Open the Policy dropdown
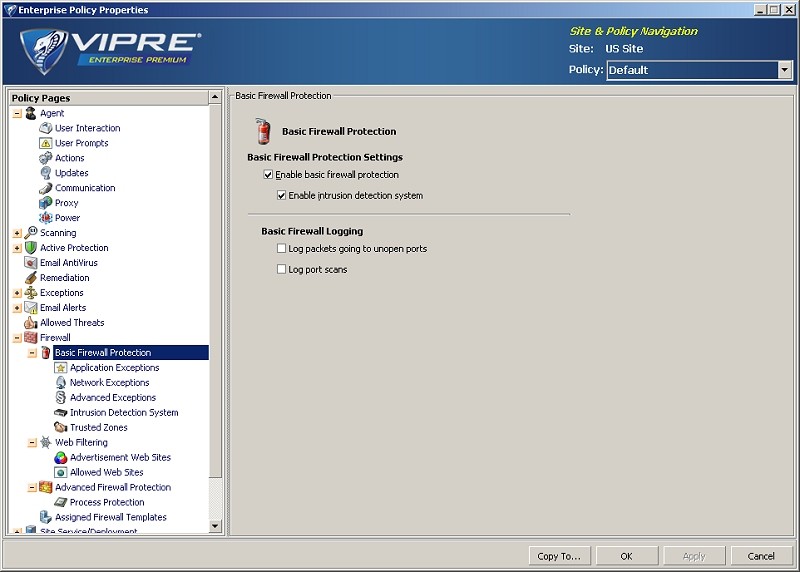The image size is (800, 572). coord(785,70)
